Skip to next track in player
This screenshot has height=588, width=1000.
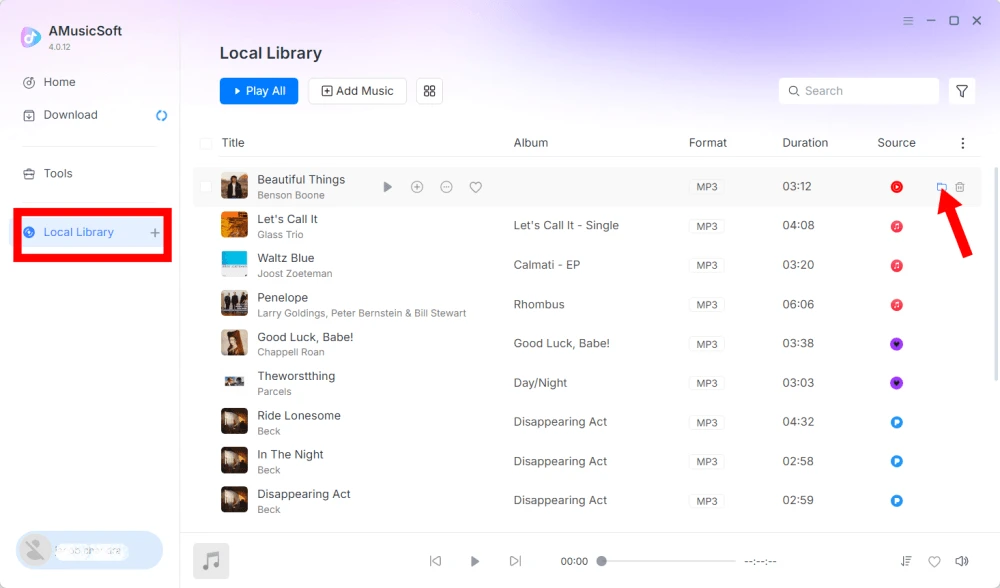tap(515, 561)
